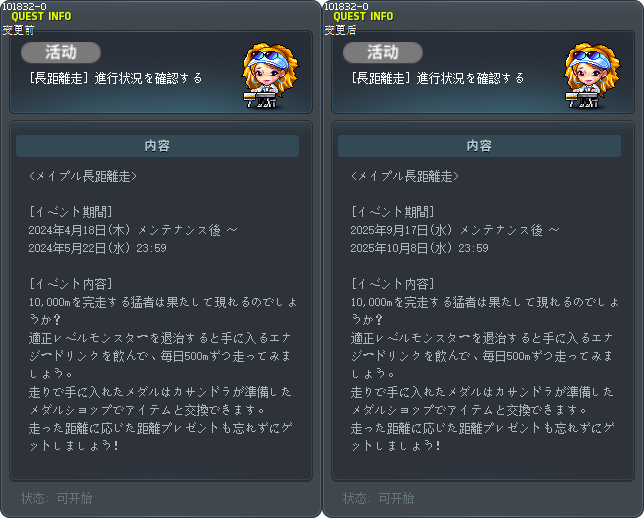Click the 2024年5月22日 event end date line
The width and height of the screenshot is (644, 518).
(98, 248)
